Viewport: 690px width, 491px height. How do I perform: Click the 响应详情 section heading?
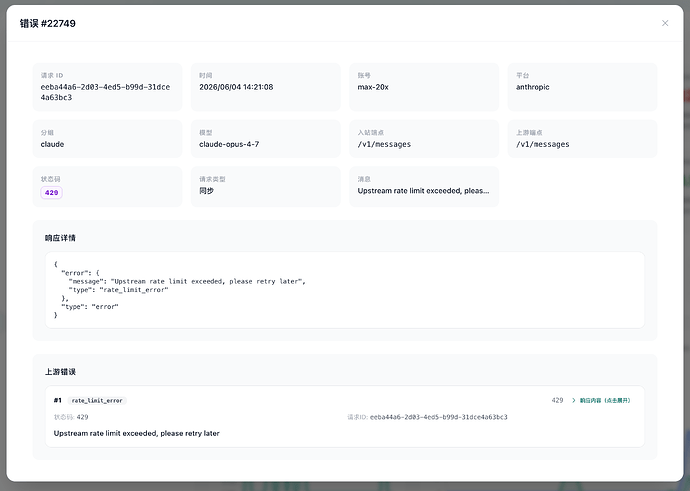(x=60, y=238)
